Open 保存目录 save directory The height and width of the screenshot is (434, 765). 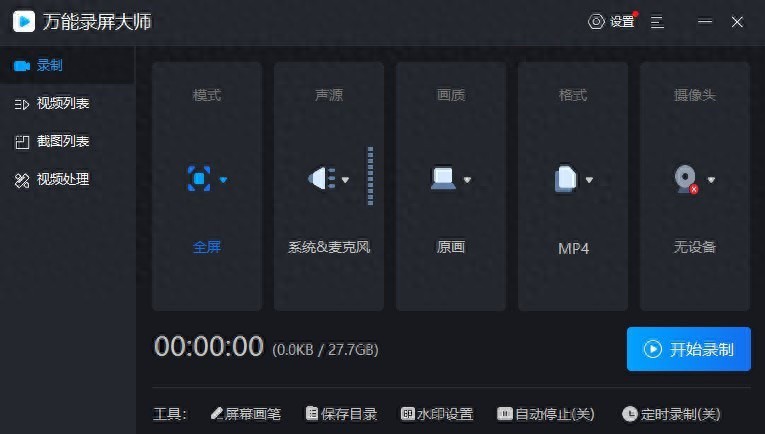(341, 414)
